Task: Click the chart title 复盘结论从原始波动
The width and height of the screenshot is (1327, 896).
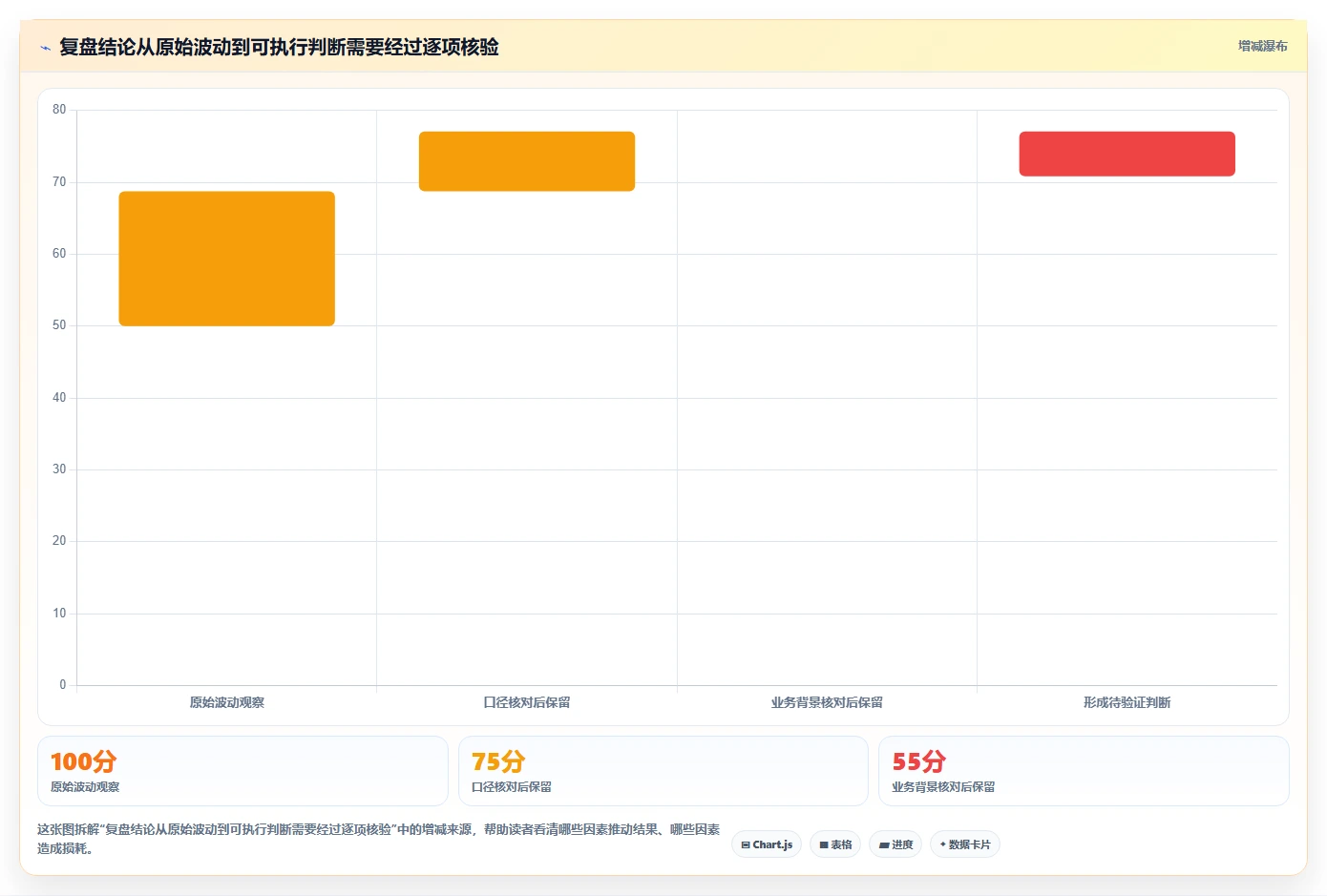Action: pyautogui.click(x=279, y=47)
